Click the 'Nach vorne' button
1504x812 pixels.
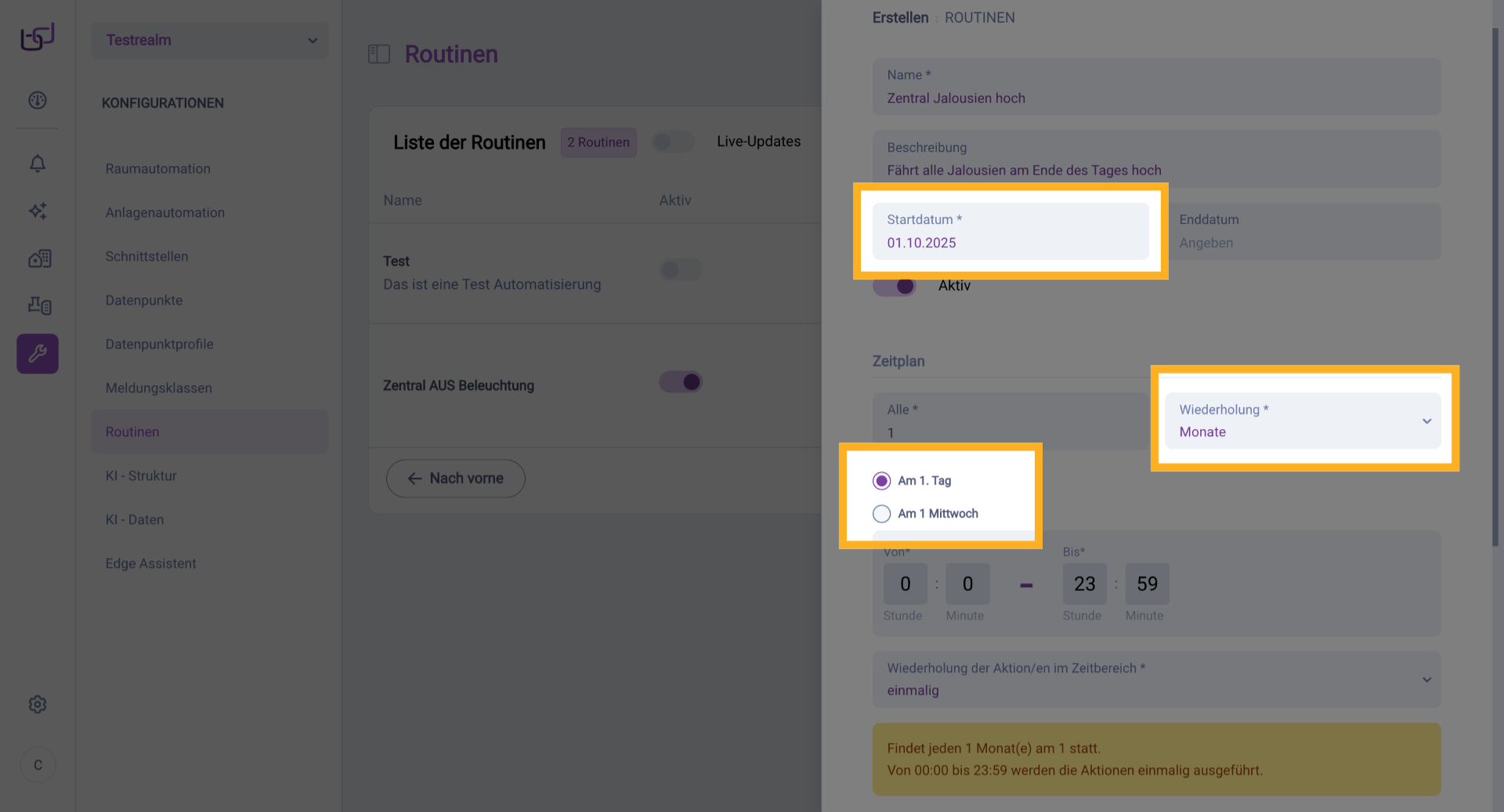(455, 478)
